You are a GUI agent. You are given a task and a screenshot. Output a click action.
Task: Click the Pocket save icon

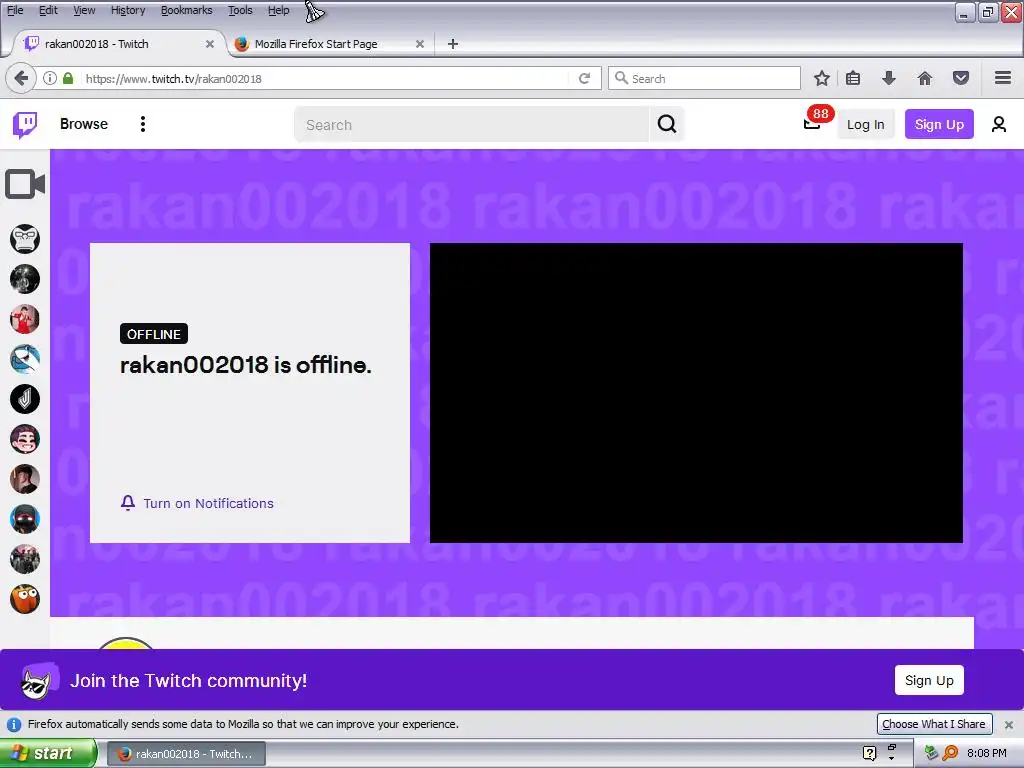[961, 78]
